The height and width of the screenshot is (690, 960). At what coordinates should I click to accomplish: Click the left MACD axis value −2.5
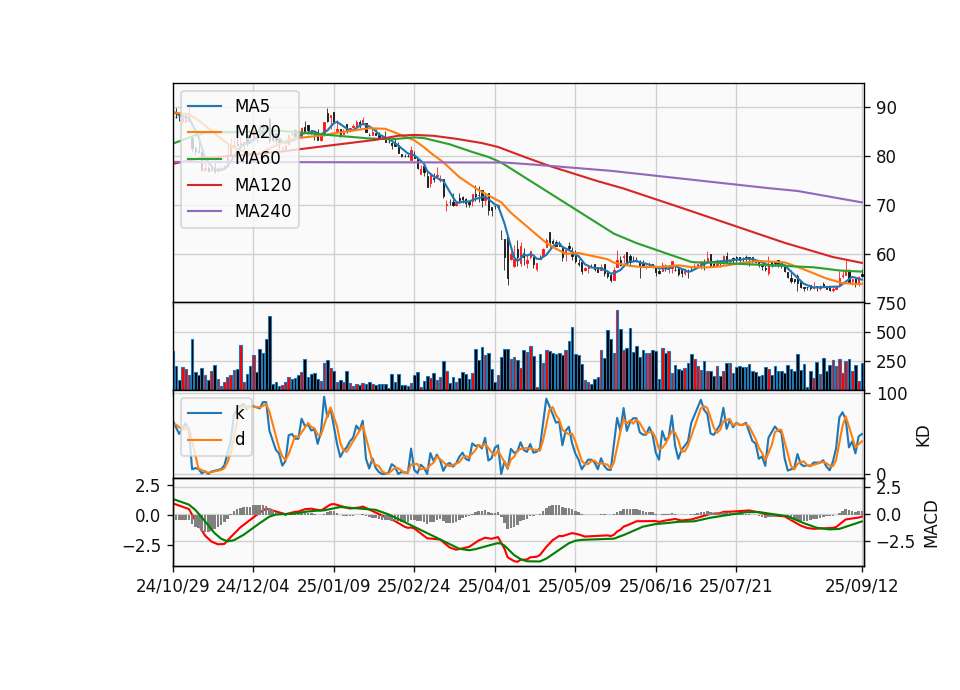[x=141, y=545]
